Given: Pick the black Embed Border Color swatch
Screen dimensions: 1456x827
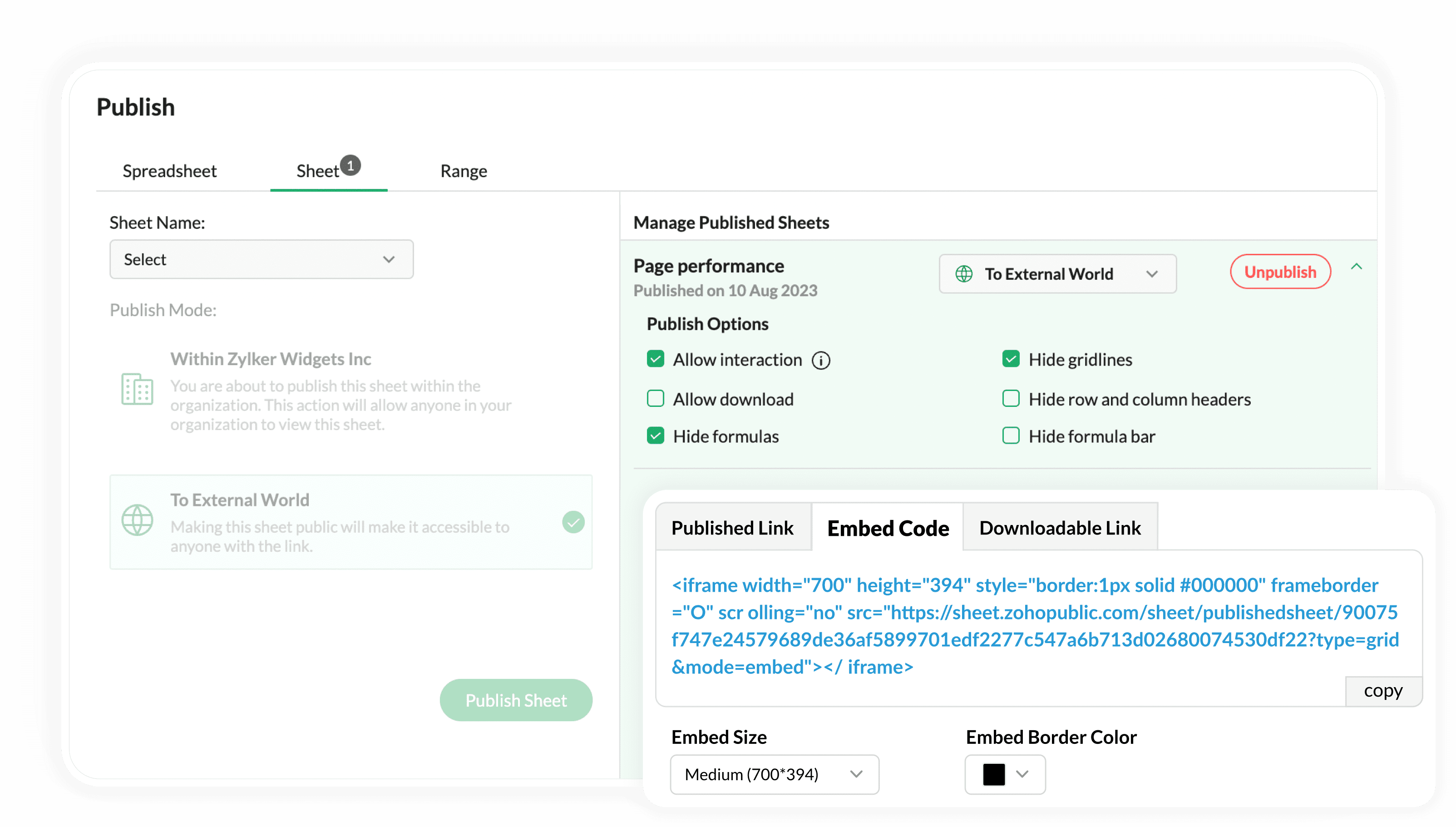Looking at the screenshot, I should [994, 774].
